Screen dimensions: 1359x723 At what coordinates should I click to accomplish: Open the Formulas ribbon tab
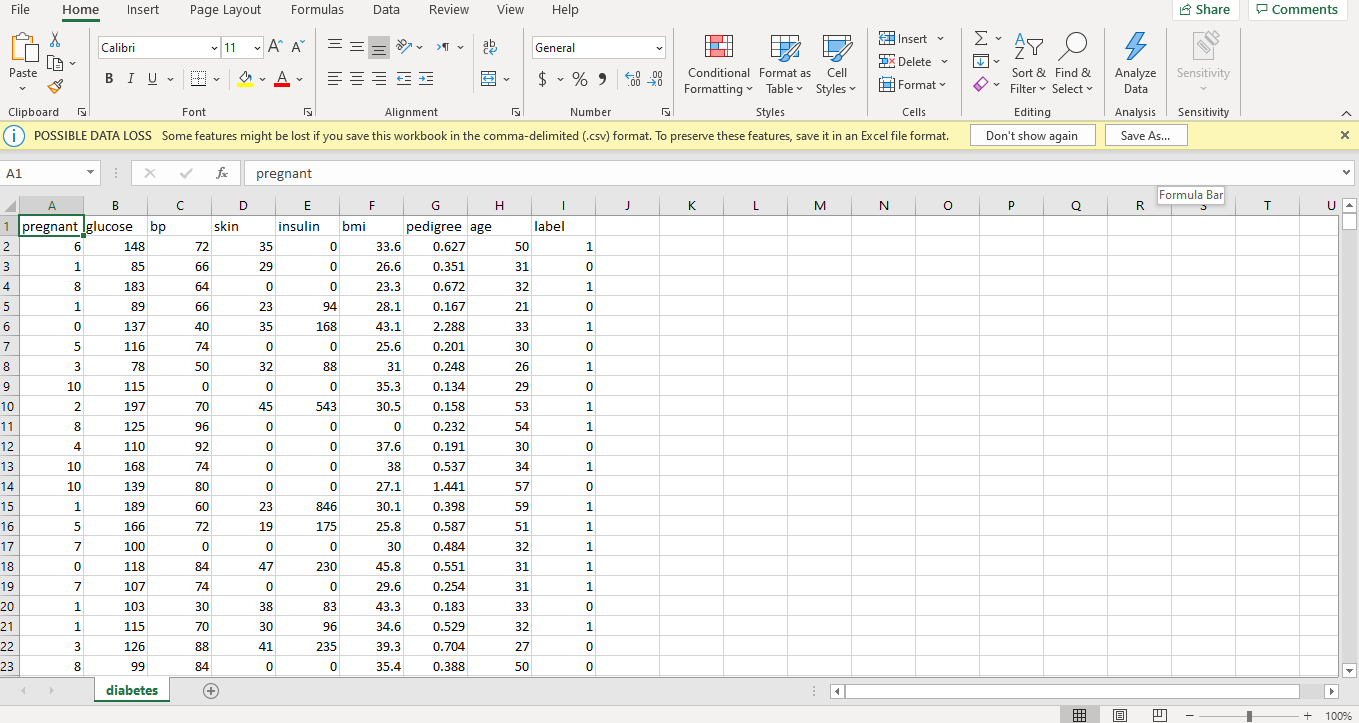coord(317,10)
